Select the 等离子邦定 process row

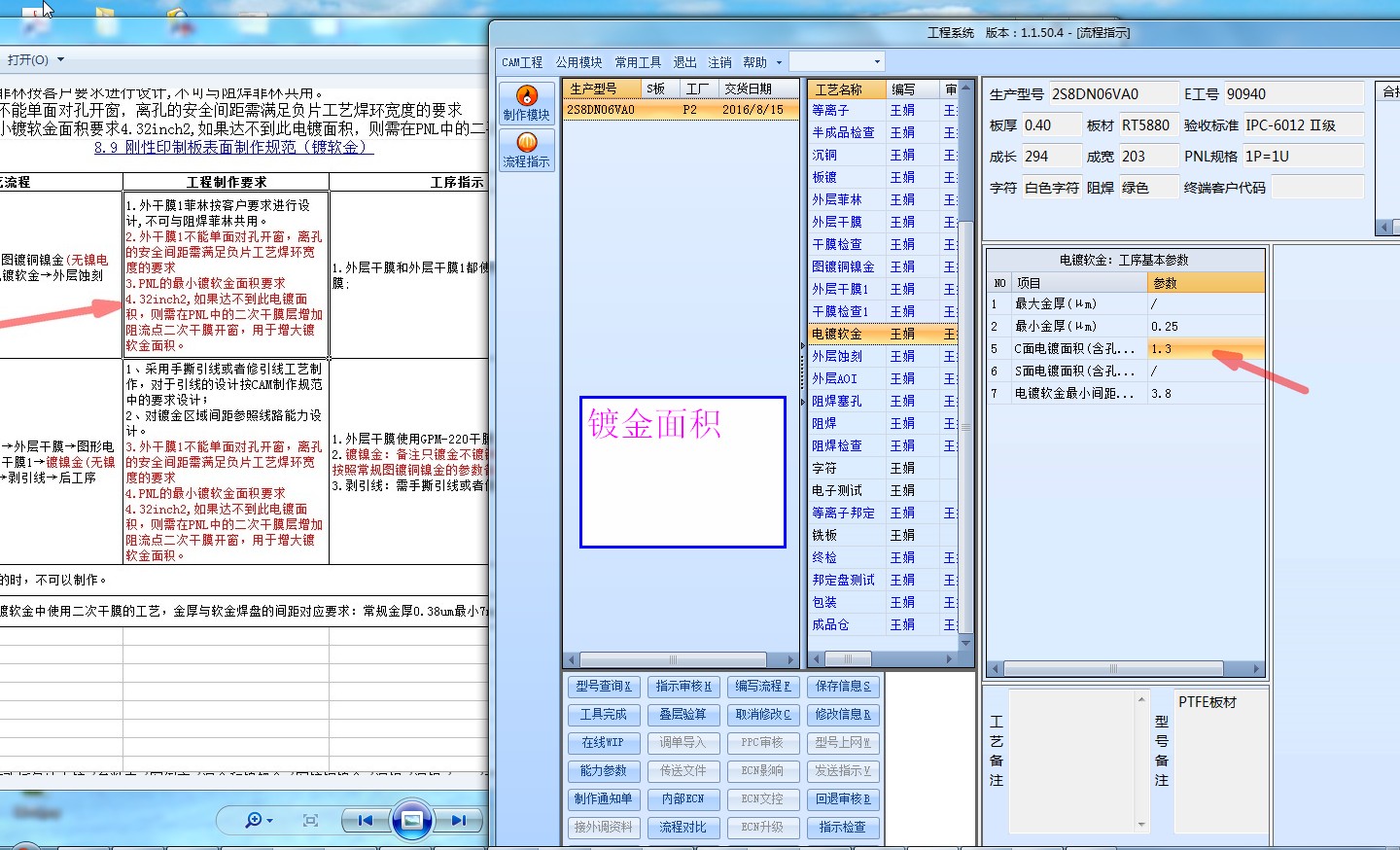coord(883,513)
